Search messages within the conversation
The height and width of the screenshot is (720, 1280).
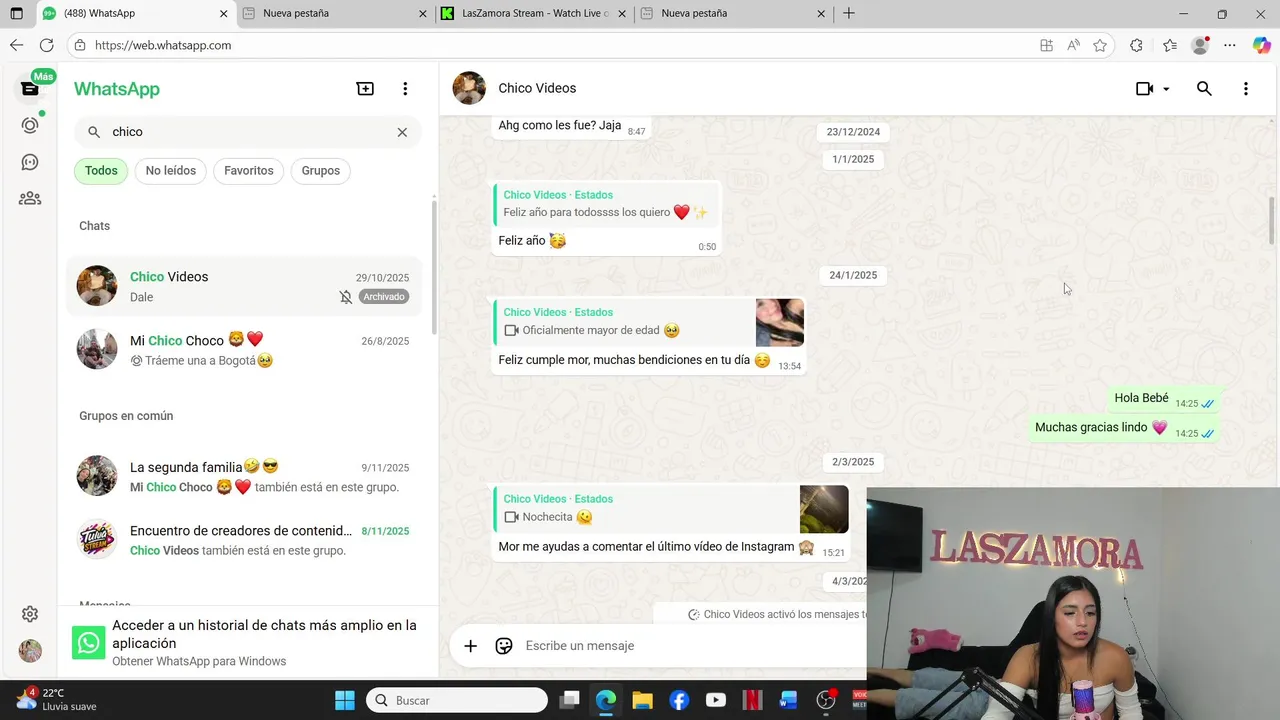1204,89
